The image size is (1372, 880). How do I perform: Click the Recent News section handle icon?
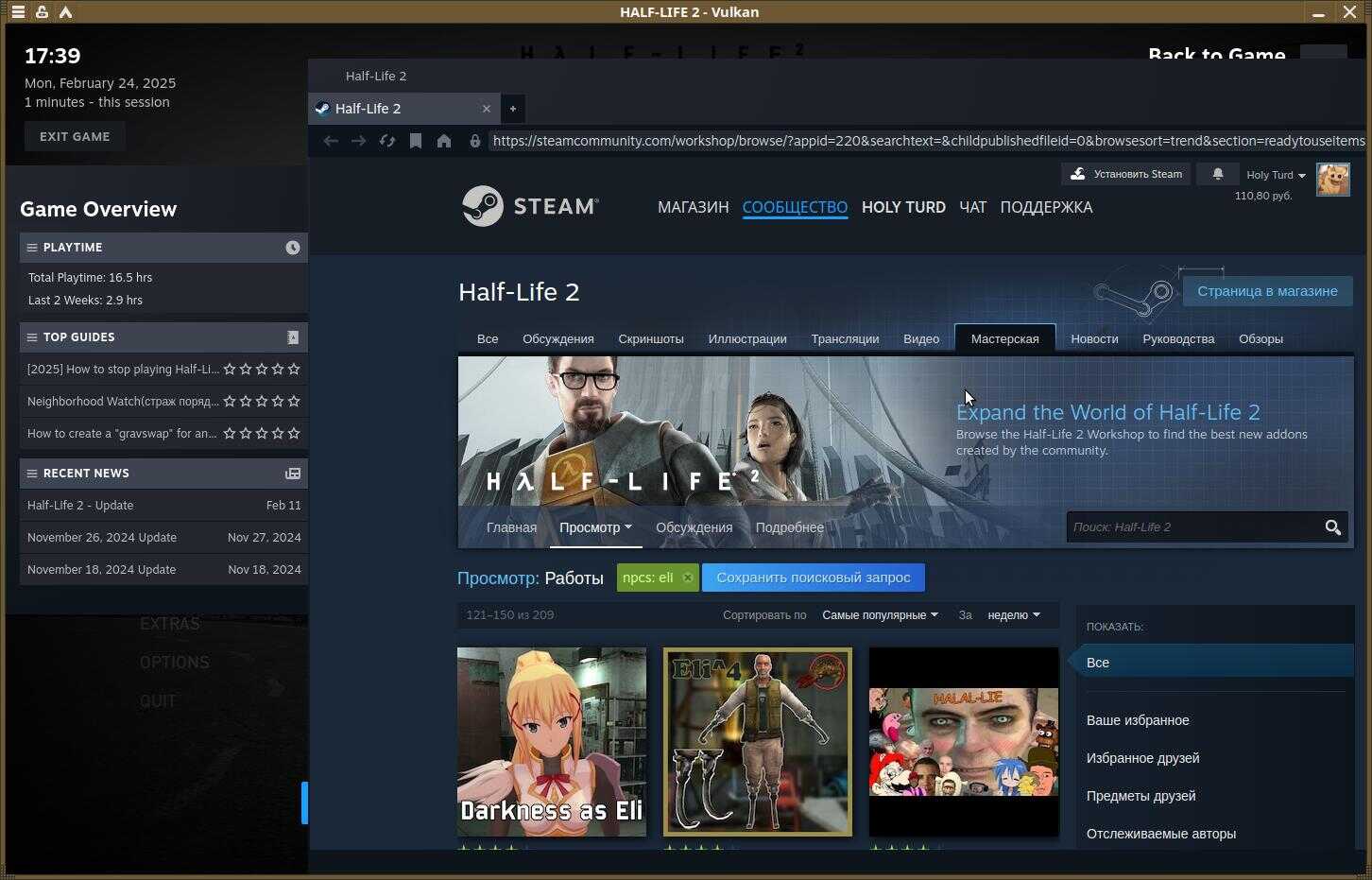coord(32,474)
